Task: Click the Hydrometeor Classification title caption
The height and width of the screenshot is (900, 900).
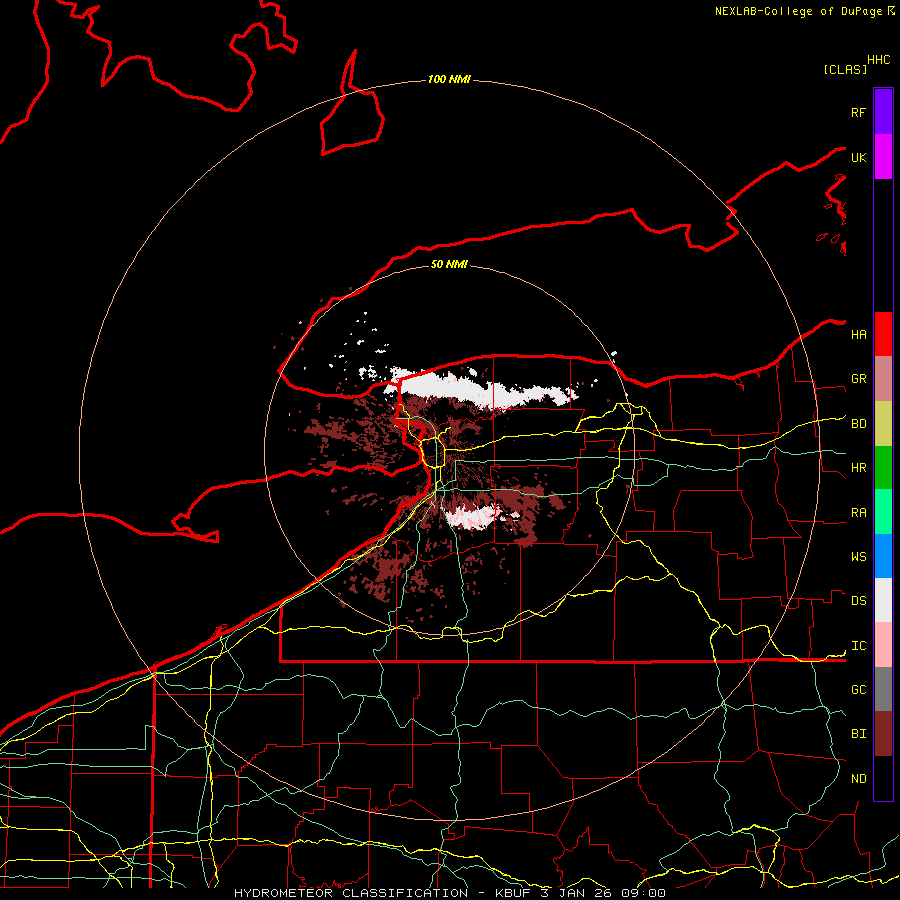Action: tap(449, 893)
